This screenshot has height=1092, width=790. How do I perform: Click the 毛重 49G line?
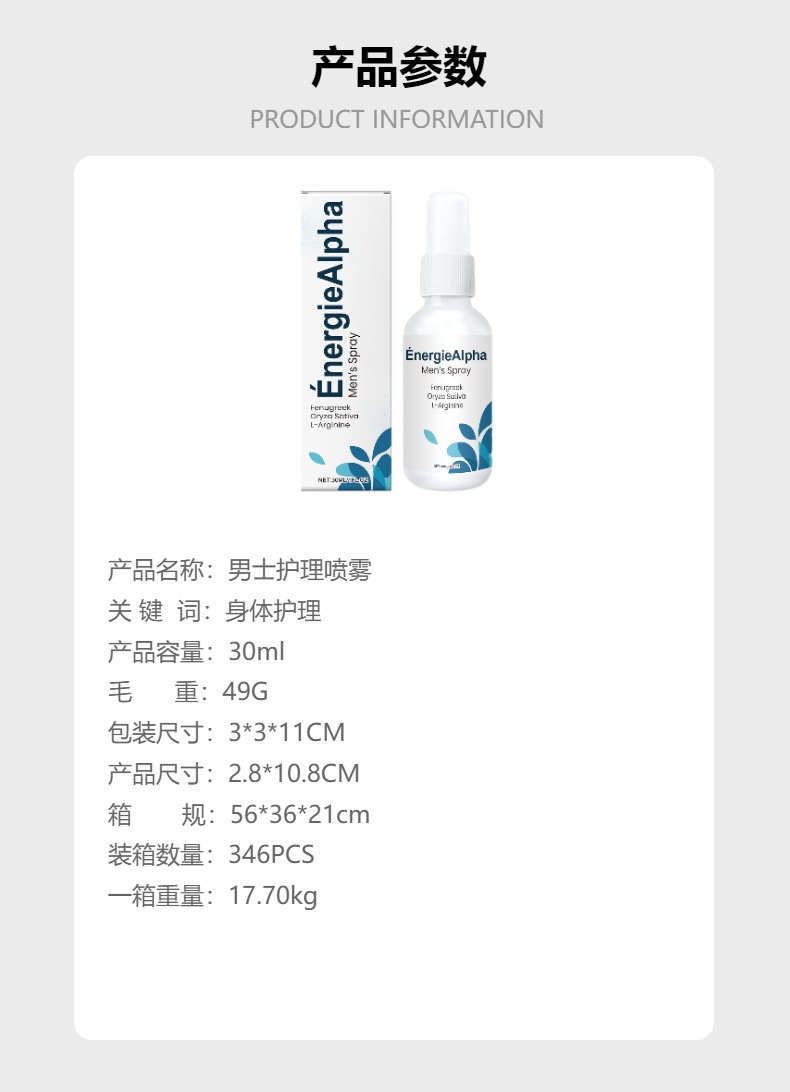(188, 692)
